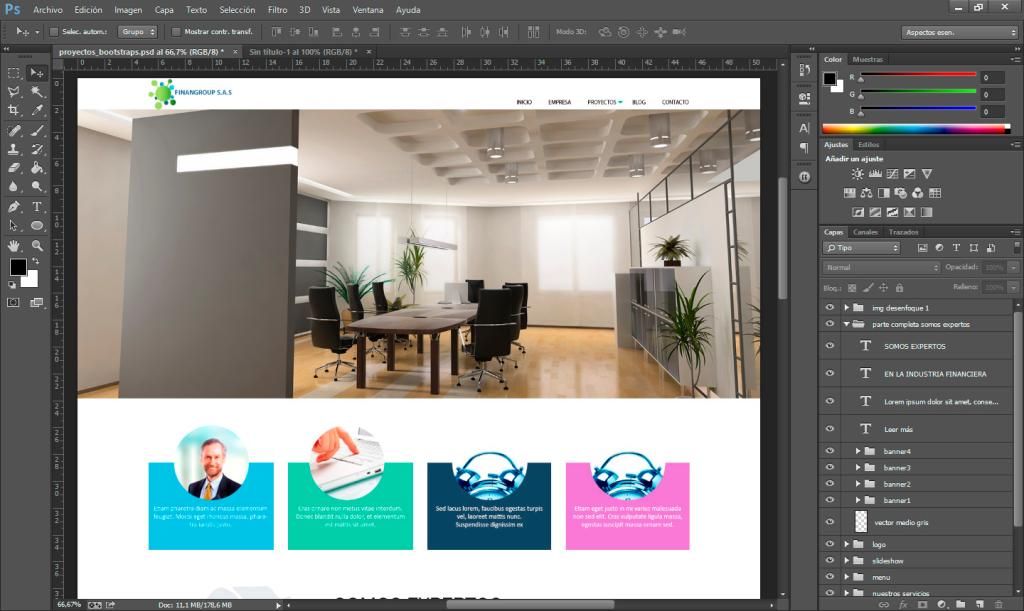Collapse parte completa somos expertos group
The height and width of the screenshot is (611, 1024).
[x=846, y=324]
